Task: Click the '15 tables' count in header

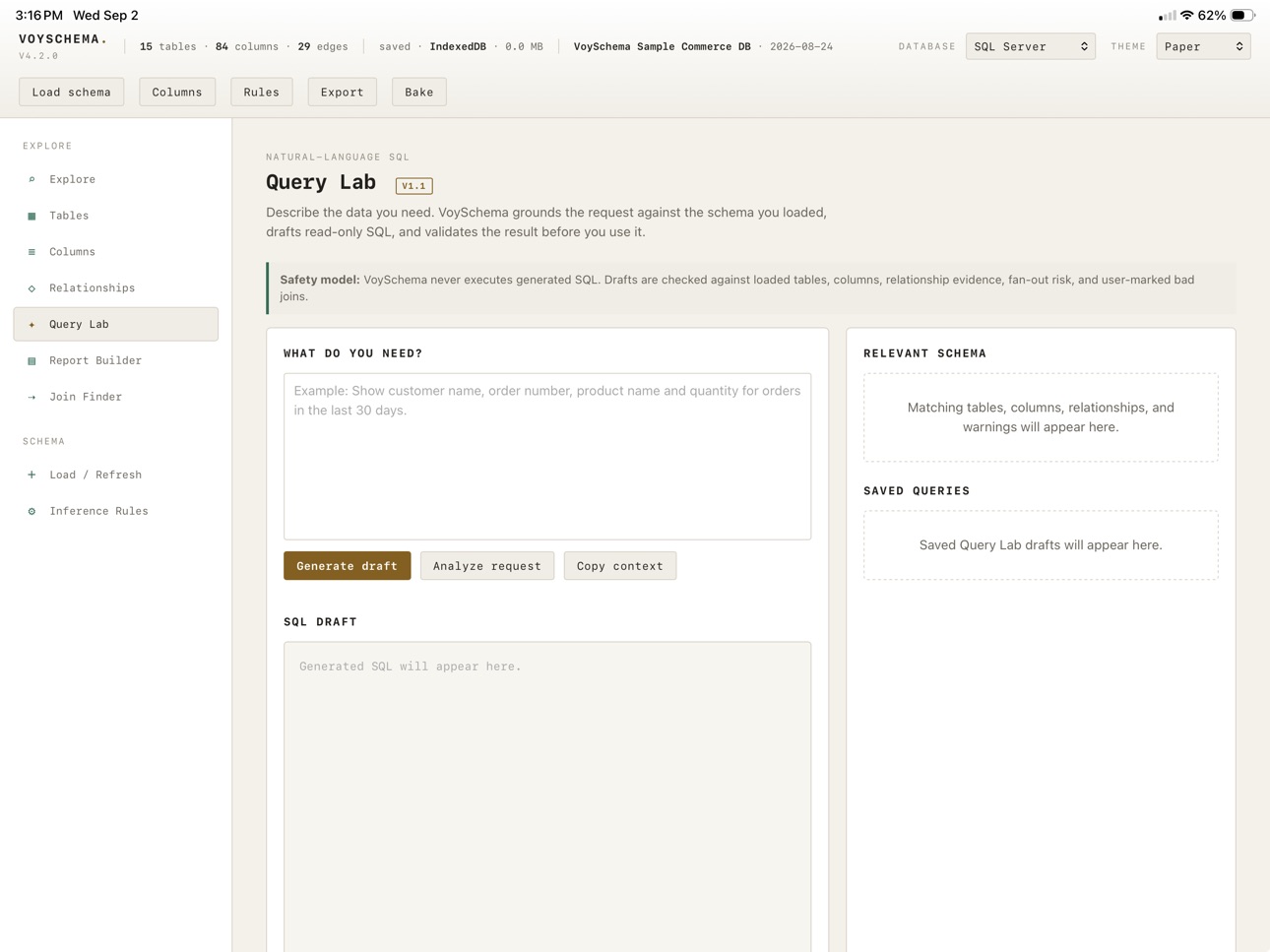Action: coord(168,46)
